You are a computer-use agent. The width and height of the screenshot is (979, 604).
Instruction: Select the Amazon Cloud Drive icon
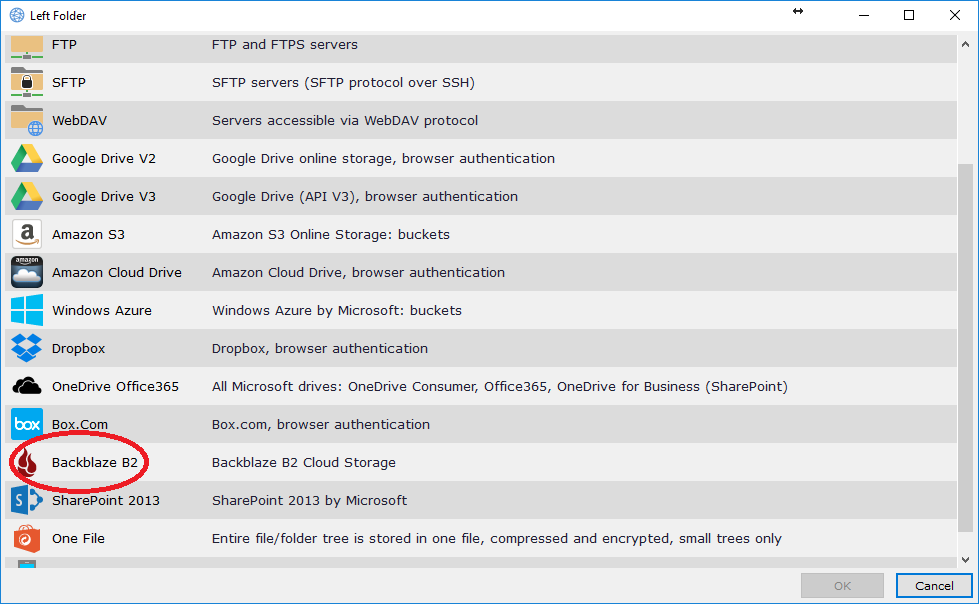(x=27, y=272)
